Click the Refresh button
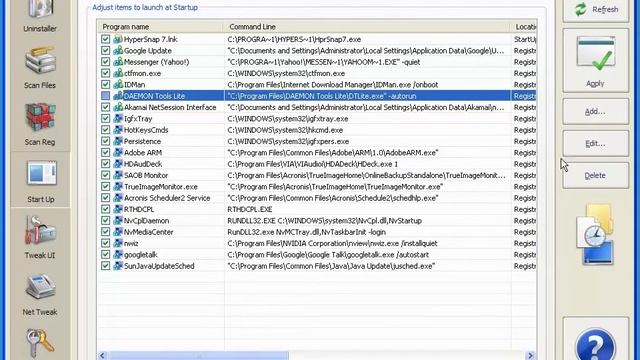The width and height of the screenshot is (640, 360). [596, 10]
